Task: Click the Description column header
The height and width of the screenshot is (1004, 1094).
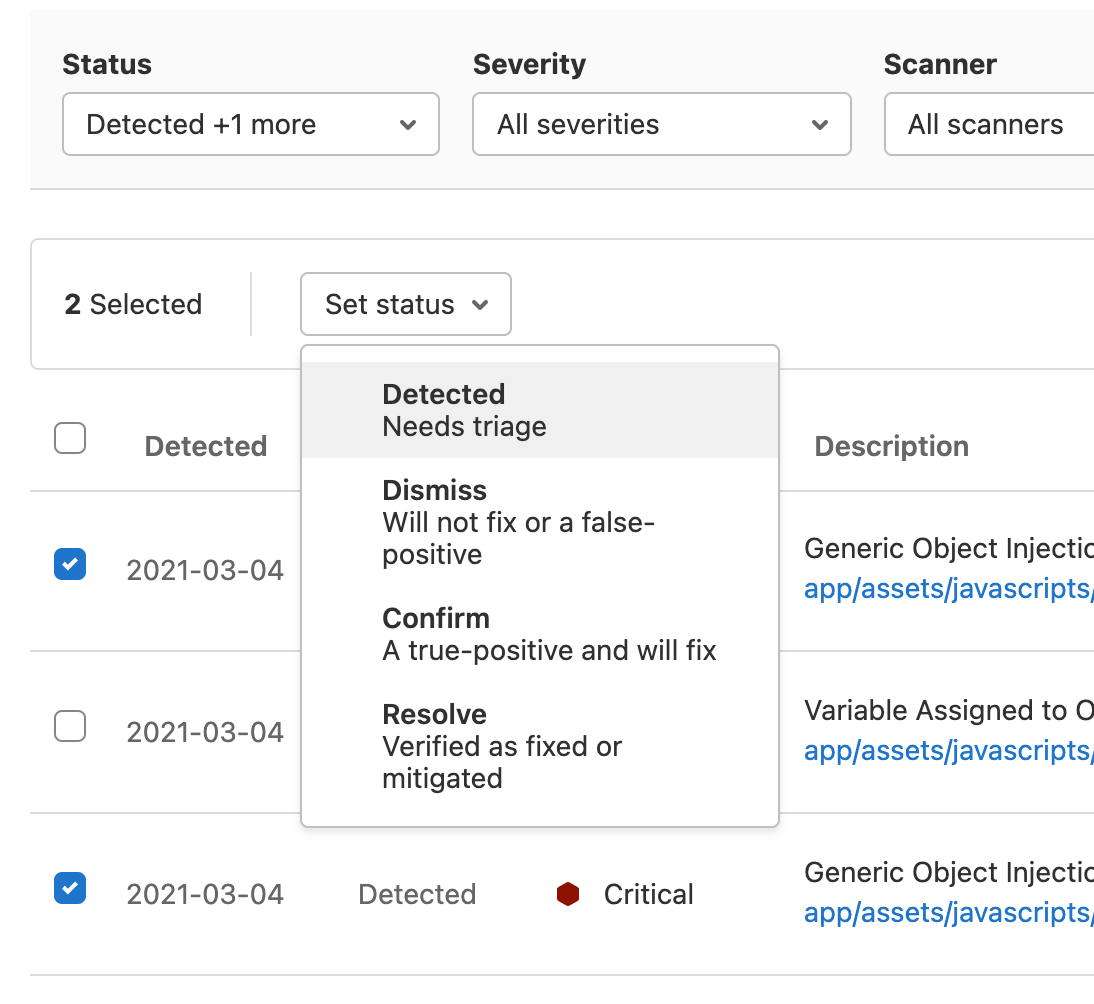Action: 891,446
